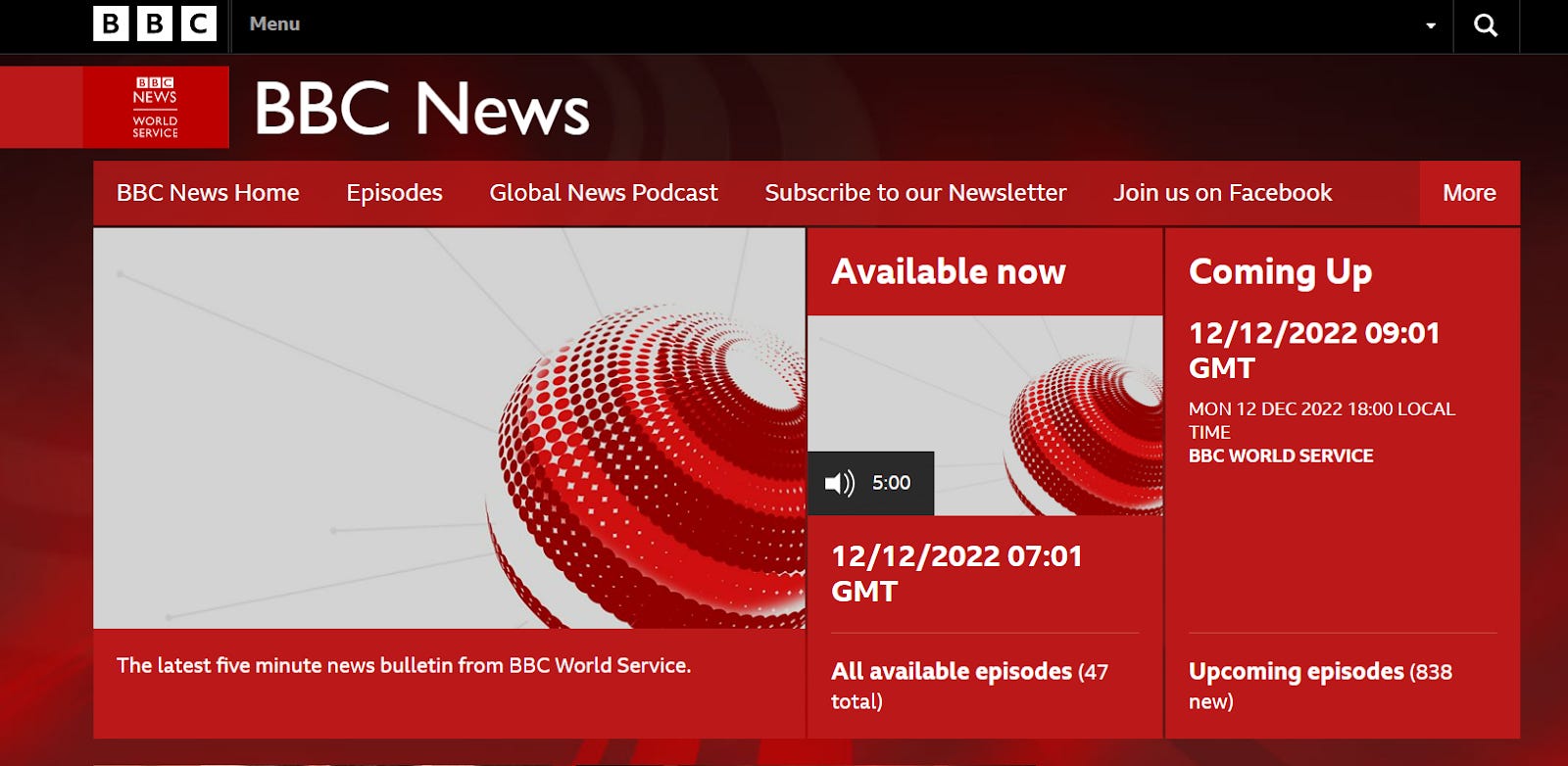This screenshot has width=1568, height=766.
Task: Click Subscribe to our Newsletter
Action: pyautogui.click(x=915, y=193)
